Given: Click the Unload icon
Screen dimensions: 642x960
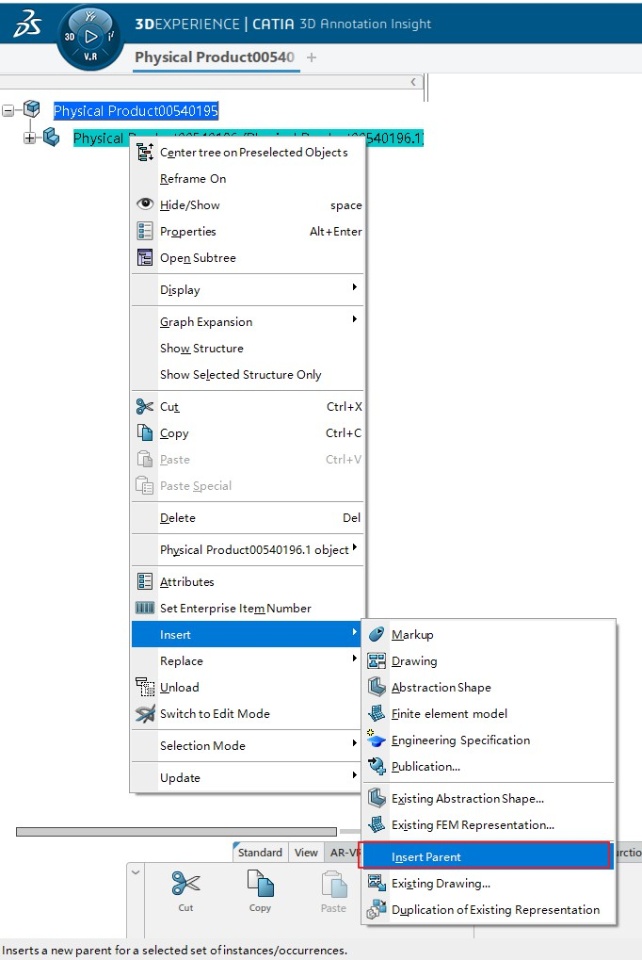Looking at the screenshot, I should [x=145, y=687].
